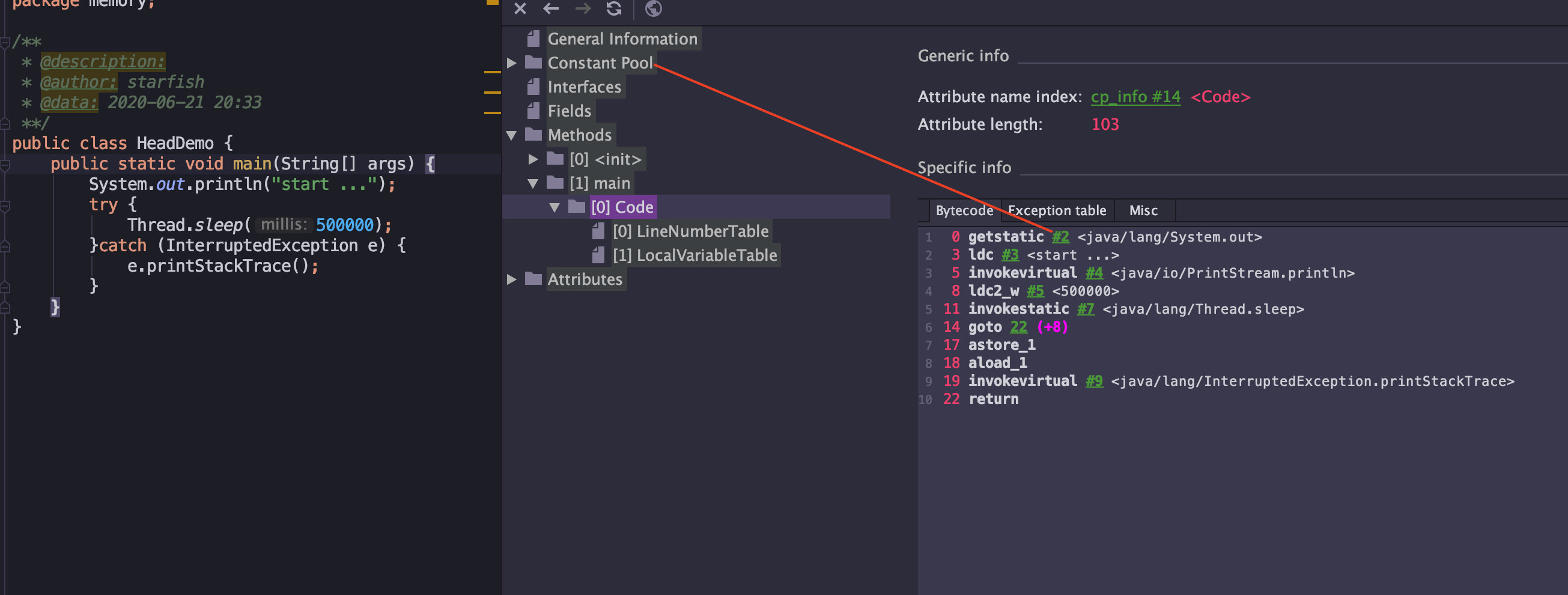Follow the cp_info #14 link
The width and height of the screenshot is (1568, 595).
(x=1135, y=97)
